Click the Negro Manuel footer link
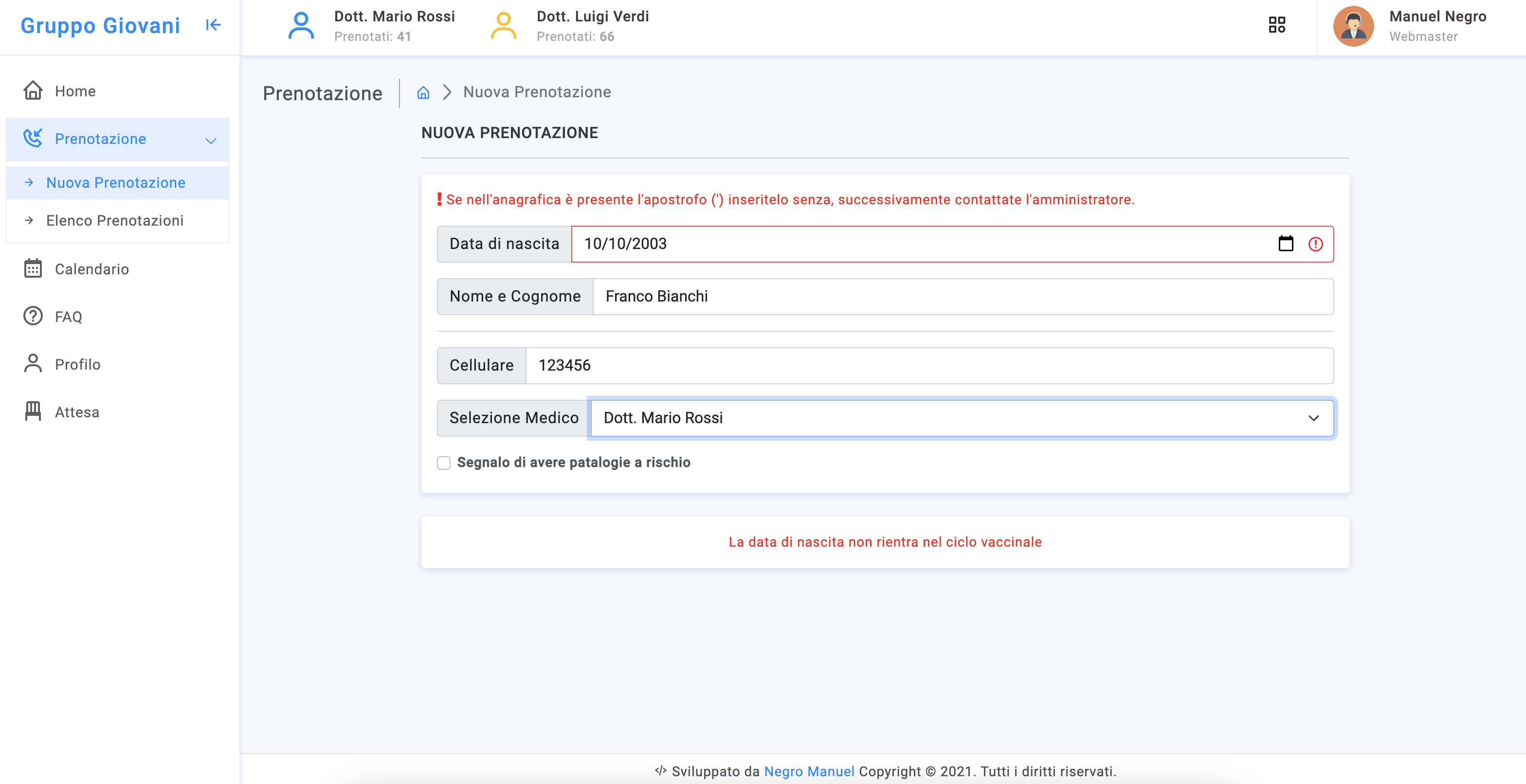 click(x=809, y=771)
